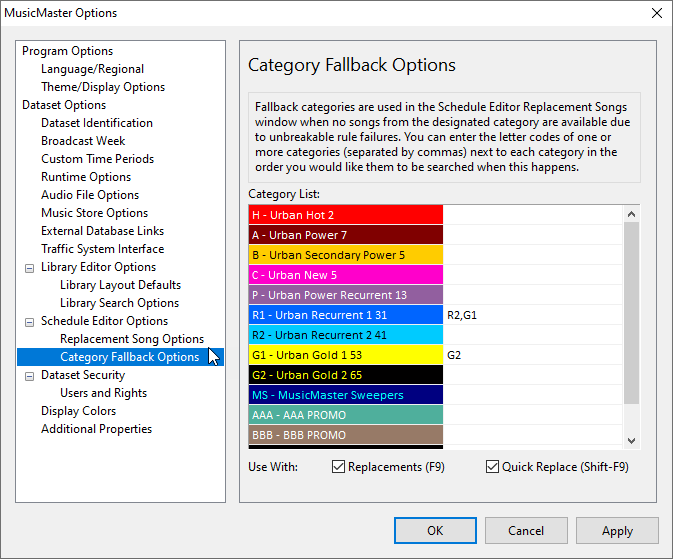Viewport: 673px width, 559px height.
Task: Collapse the Schedule Editor Options tree node
Action: click(29, 321)
